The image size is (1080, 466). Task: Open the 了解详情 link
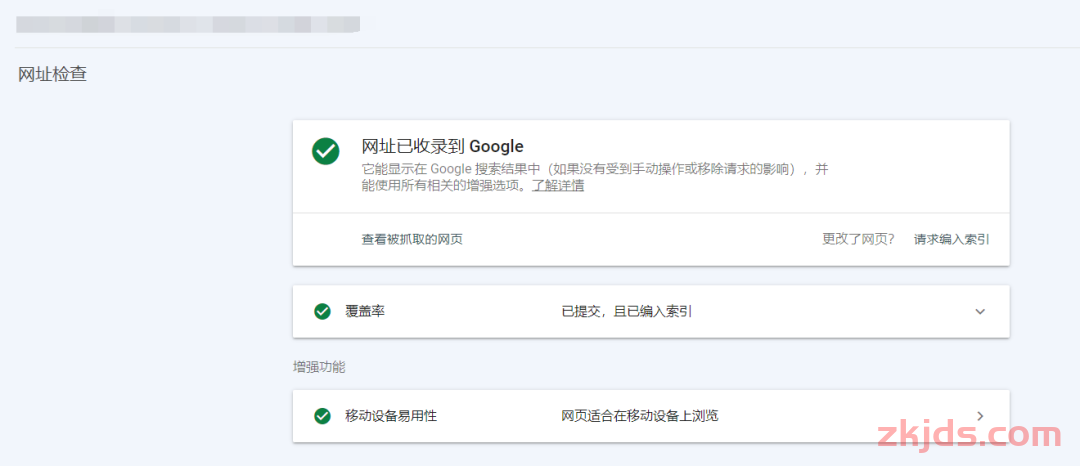[x=558, y=187]
